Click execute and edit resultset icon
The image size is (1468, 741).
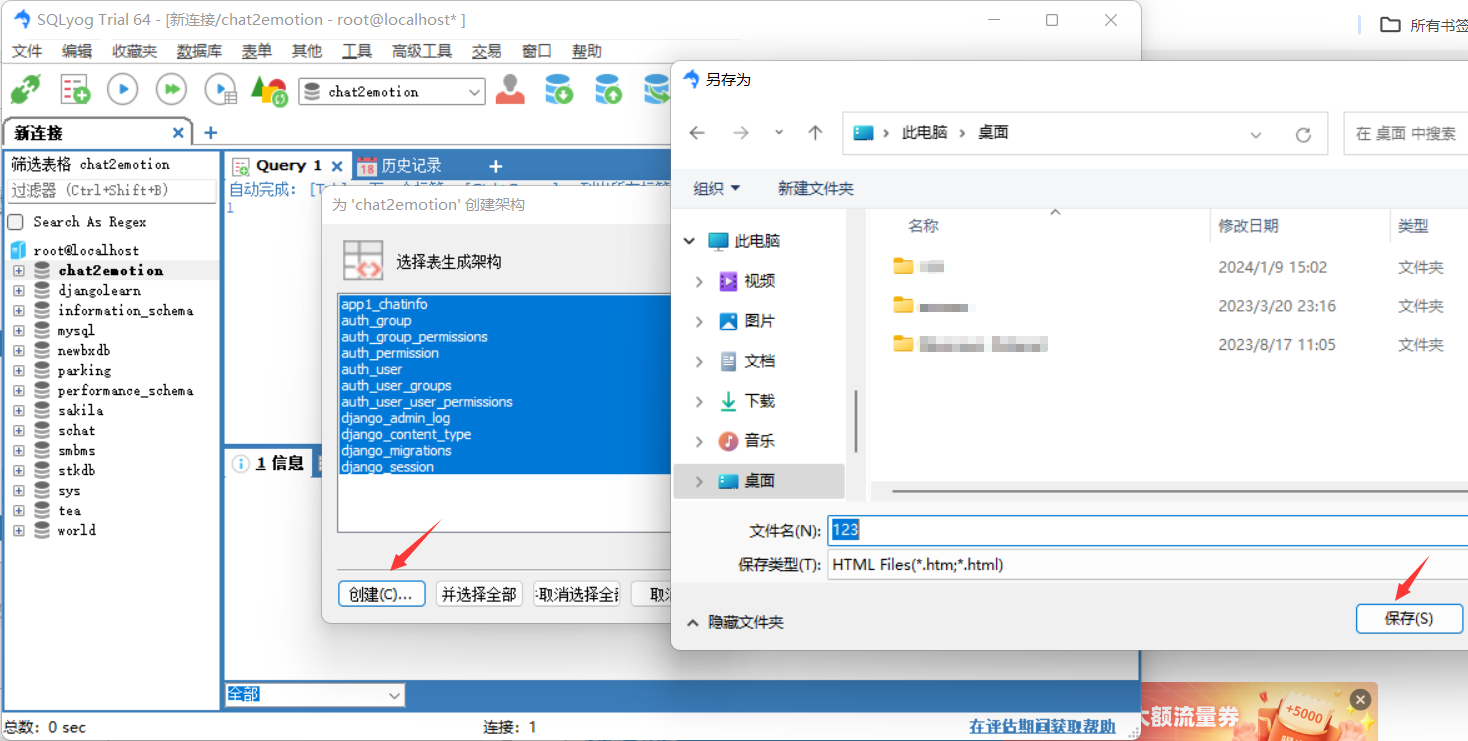tap(221, 90)
